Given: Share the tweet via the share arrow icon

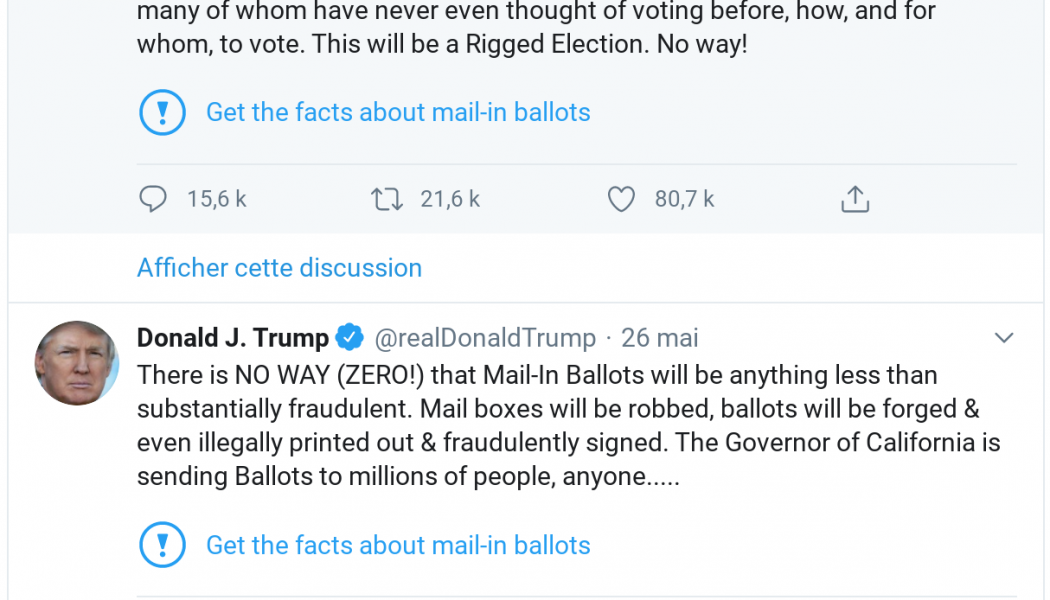Looking at the screenshot, I should pyautogui.click(x=855, y=199).
